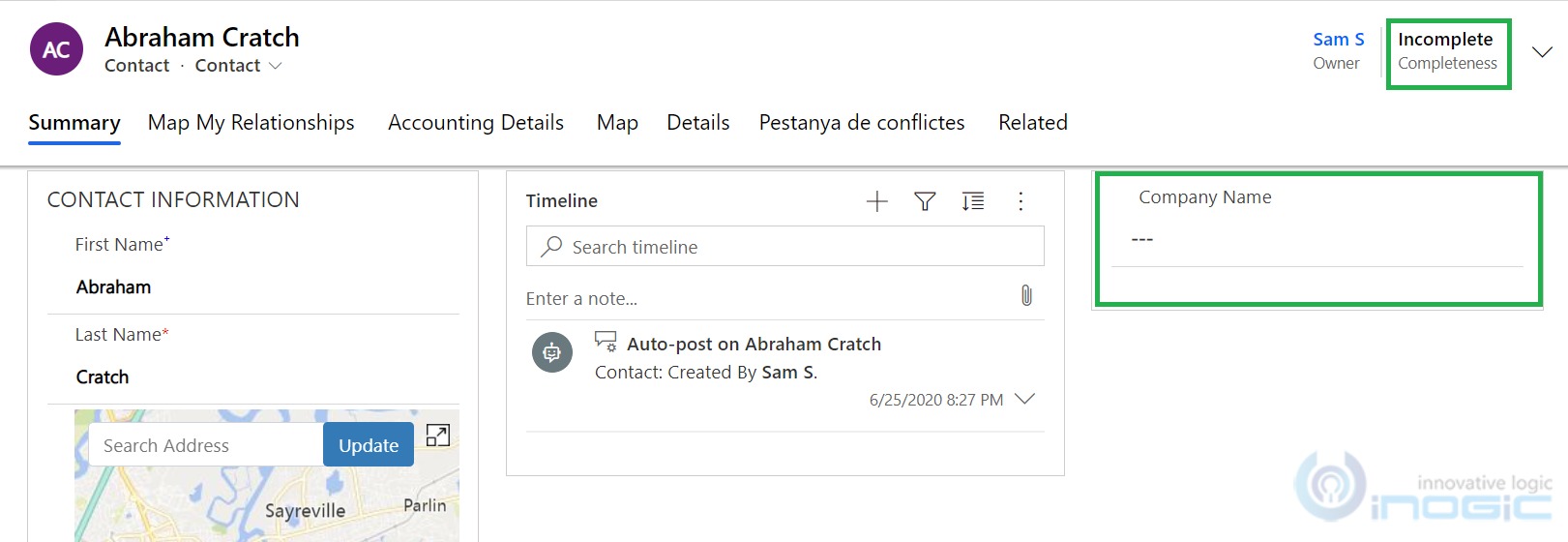The height and width of the screenshot is (542, 1568).
Task: Open owner Sam S link
Action: (x=1338, y=40)
